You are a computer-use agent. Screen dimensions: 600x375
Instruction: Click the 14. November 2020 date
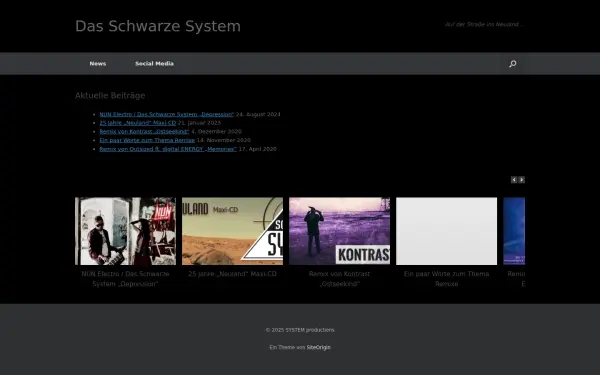click(x=224, y=140)
